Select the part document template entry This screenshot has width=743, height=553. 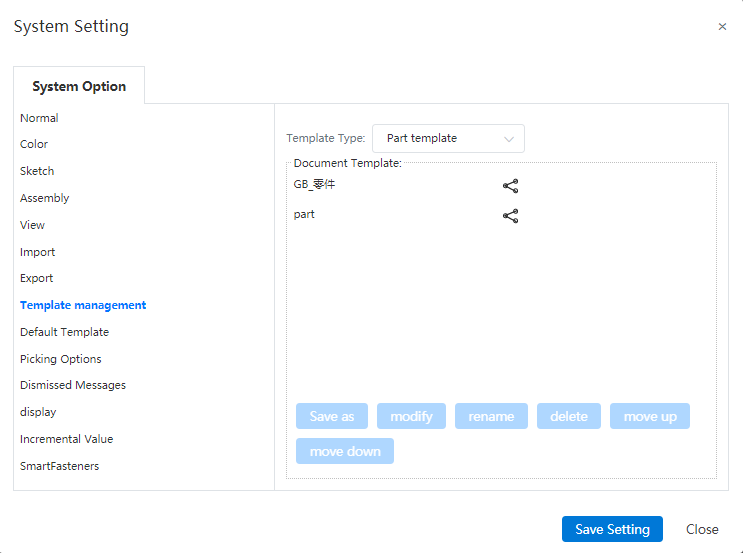click(304, 214)
